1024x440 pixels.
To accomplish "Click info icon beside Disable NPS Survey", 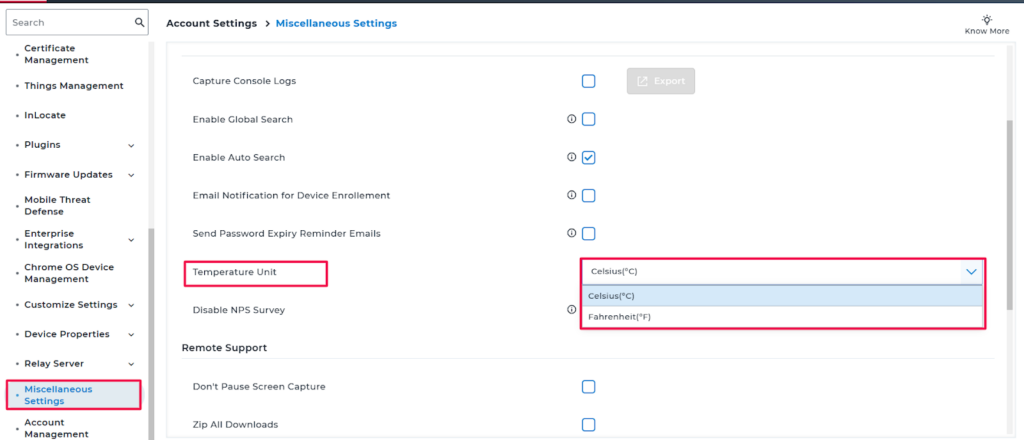I will click(x=572, y=310).
